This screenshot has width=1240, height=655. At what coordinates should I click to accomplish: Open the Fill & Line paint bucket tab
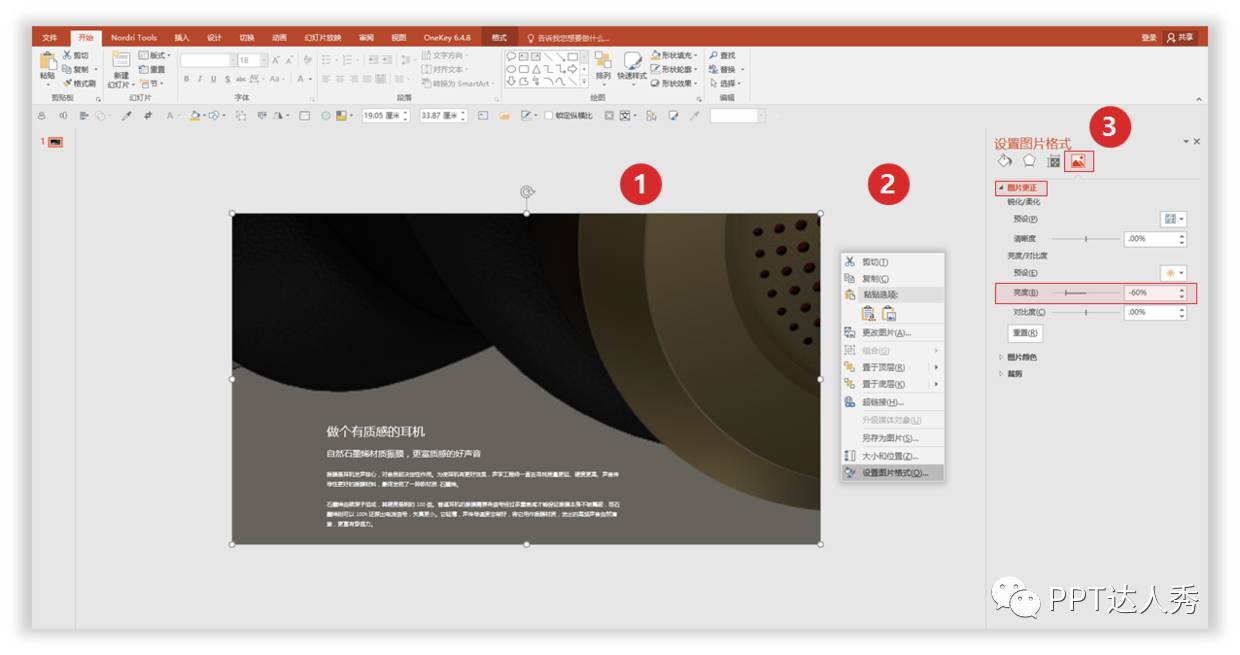(1005, 161)
